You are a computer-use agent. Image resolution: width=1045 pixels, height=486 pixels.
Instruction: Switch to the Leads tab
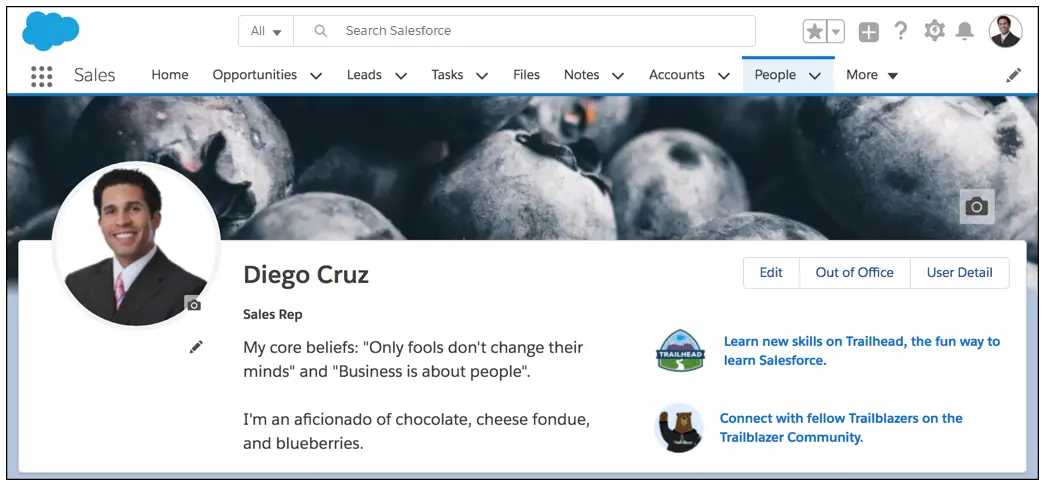coord(364,75)
